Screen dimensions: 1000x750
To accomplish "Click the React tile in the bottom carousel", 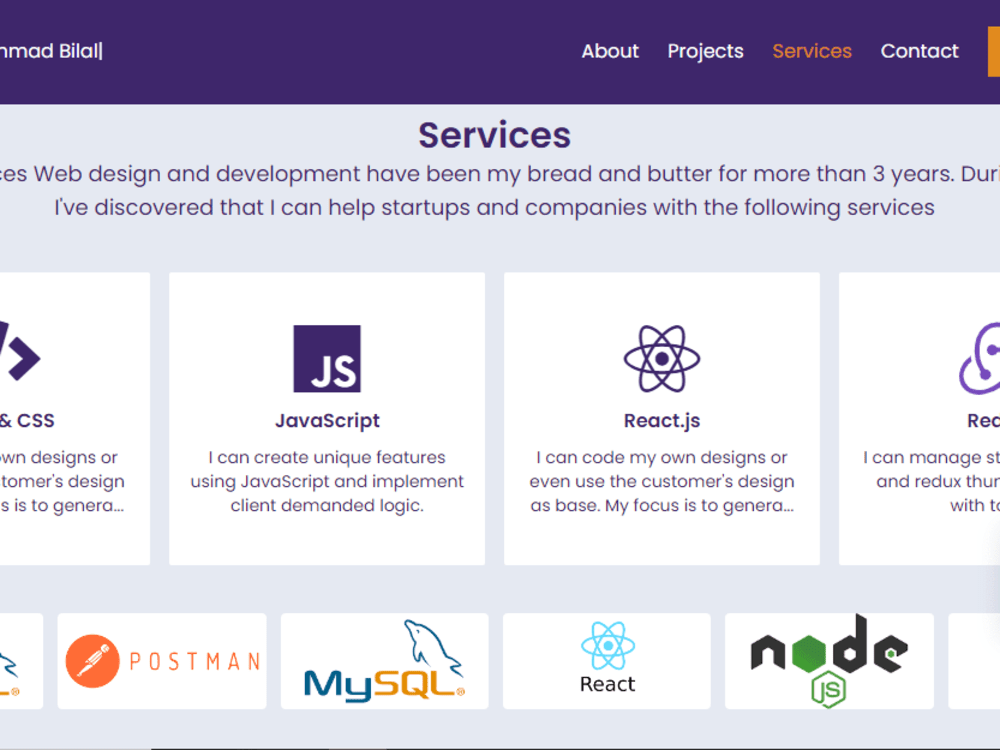I will tap(606, 660).
